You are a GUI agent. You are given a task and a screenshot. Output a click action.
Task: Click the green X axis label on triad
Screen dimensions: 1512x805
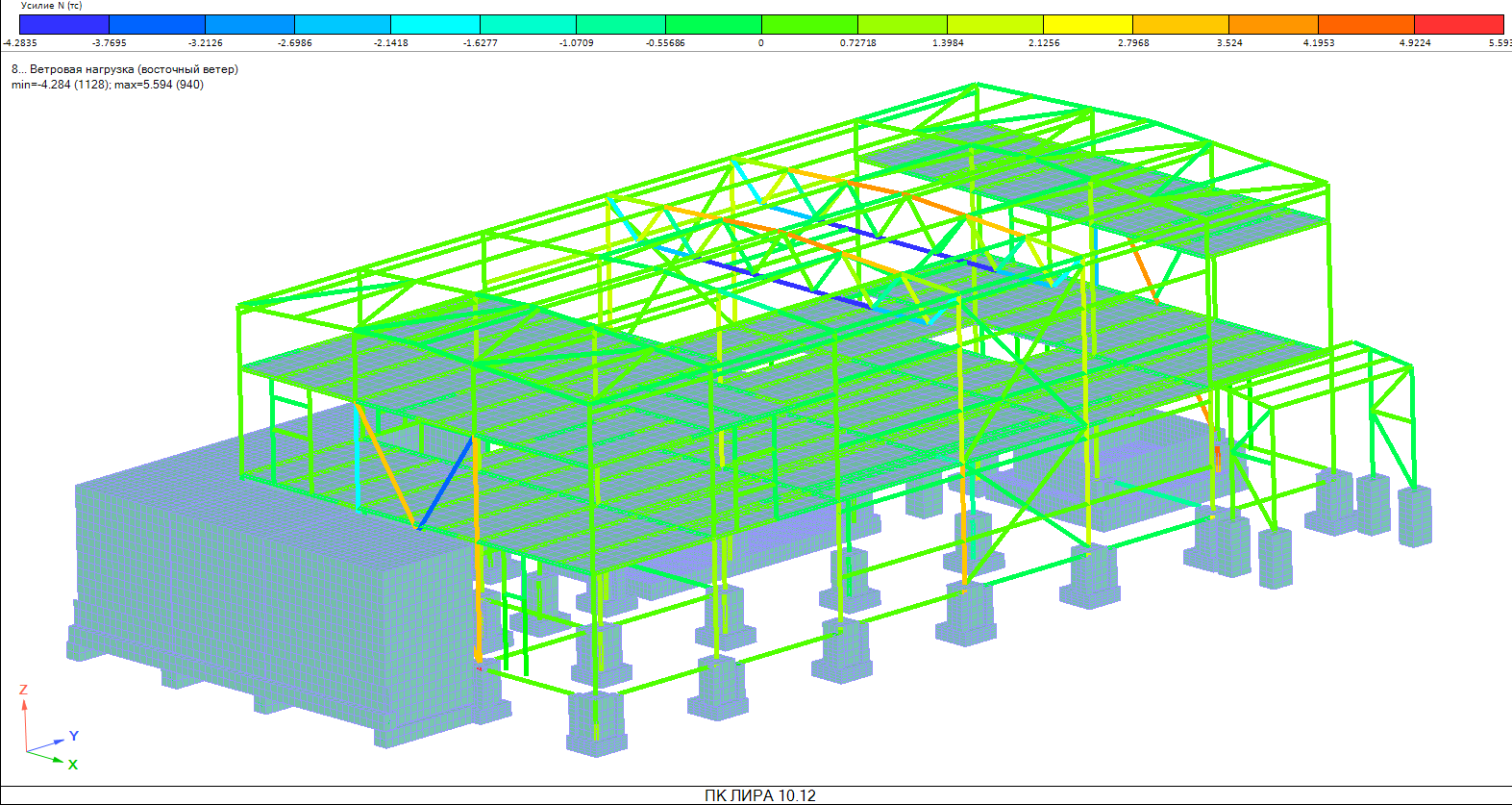click(73, 765)
